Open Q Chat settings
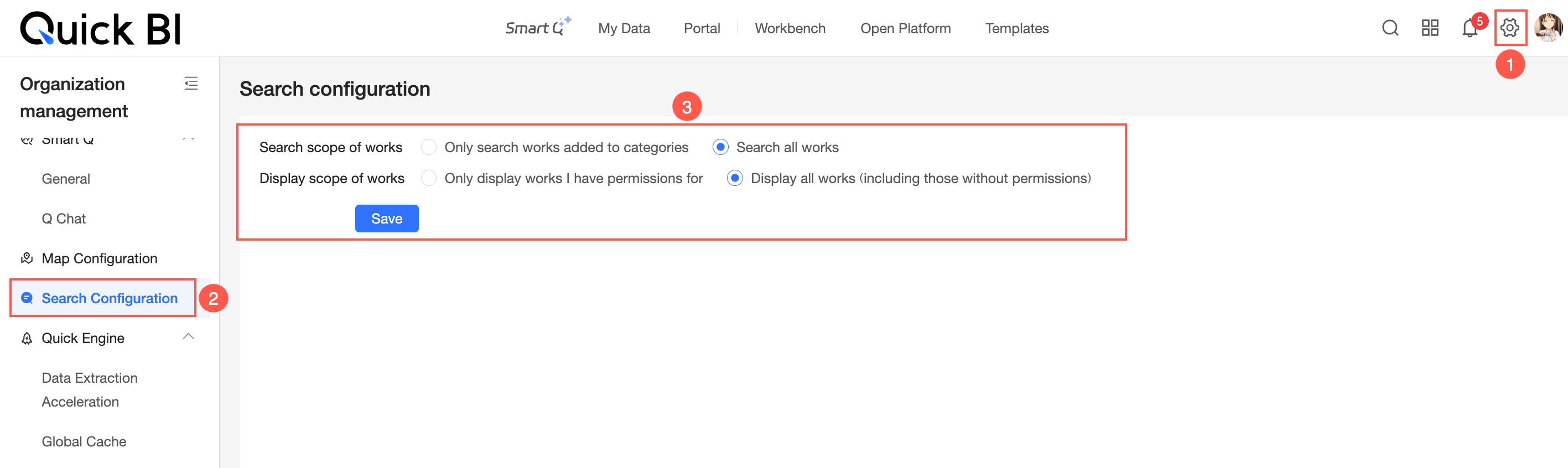This screenshot has width=1568, height=468. pos(63,219)
